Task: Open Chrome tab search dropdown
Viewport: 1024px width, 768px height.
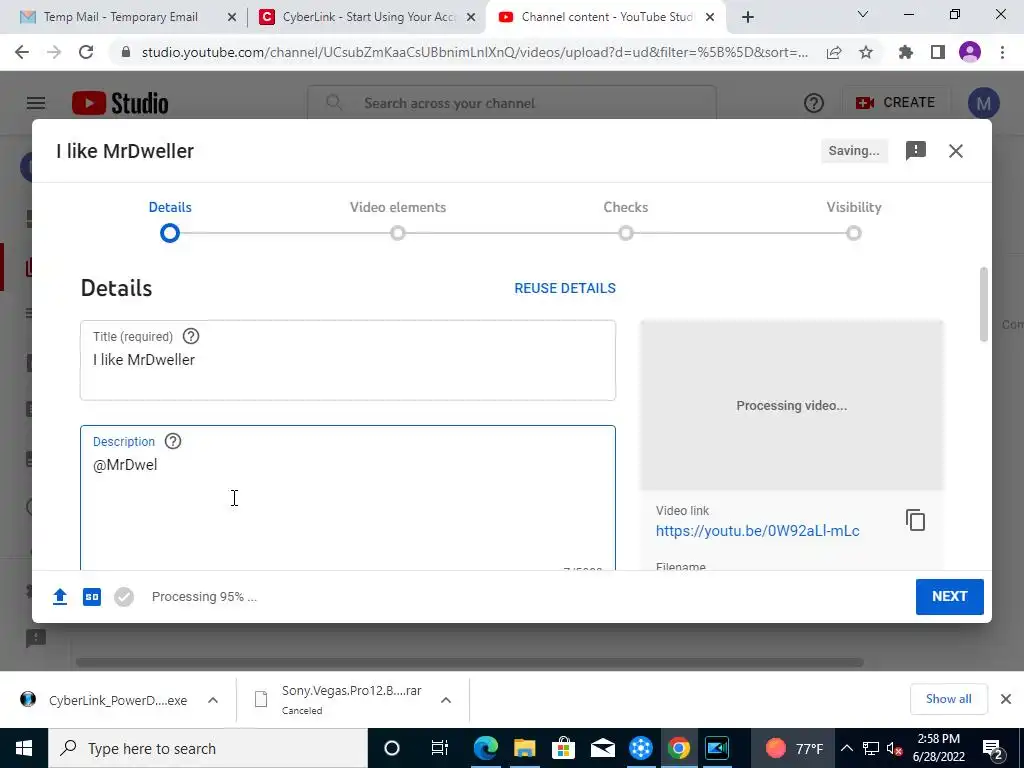Action: coord(863,14)
